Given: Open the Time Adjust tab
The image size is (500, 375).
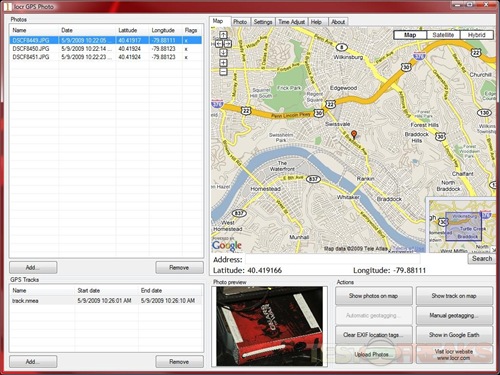Looking at the screenshot, I should pos(292,22).
